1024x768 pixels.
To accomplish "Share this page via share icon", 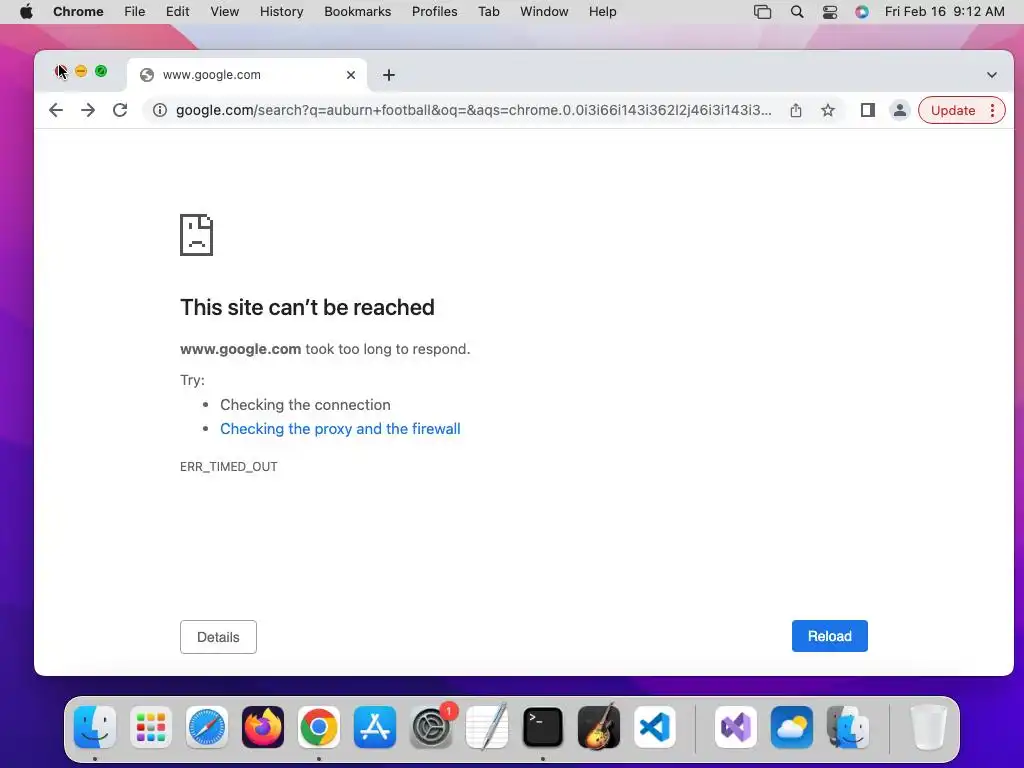I will 795,110.
